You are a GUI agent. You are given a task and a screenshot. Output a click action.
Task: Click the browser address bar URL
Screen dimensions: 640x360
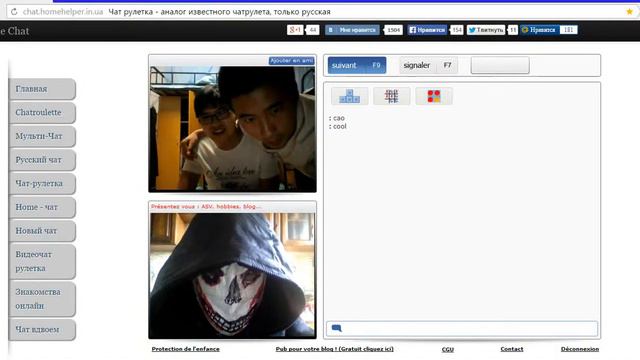coord(62,12)
